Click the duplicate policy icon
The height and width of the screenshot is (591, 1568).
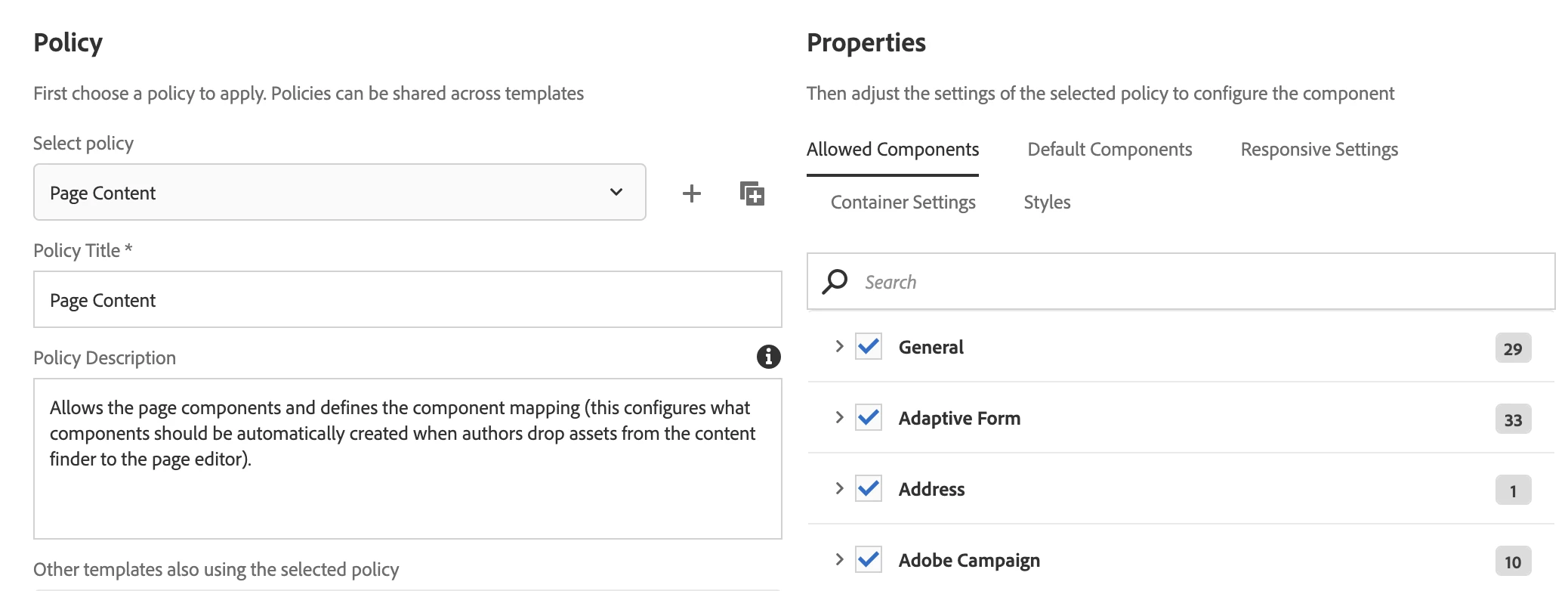pyautogui.click(x=752, y=193)
